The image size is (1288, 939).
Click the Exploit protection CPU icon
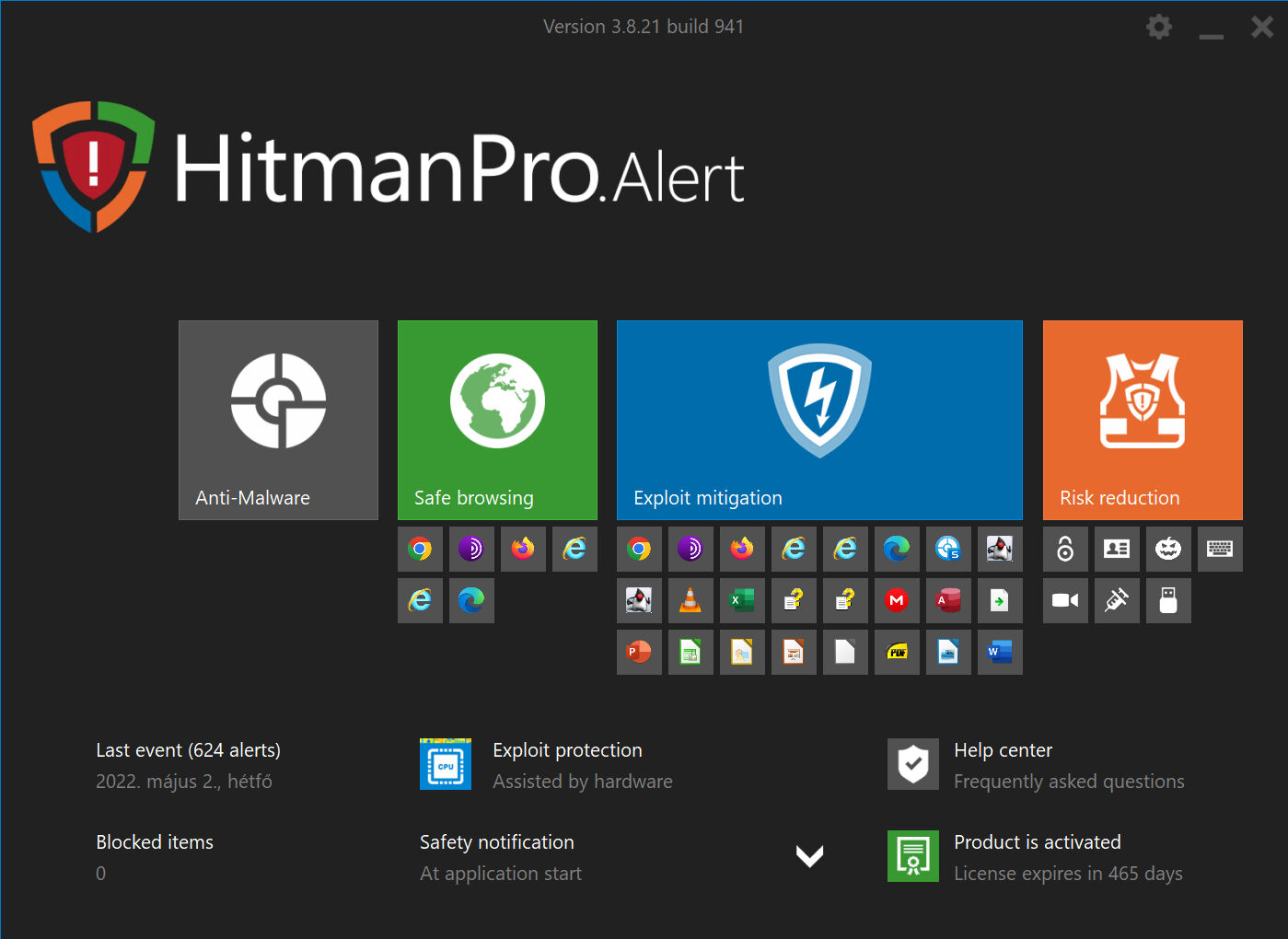446,764
